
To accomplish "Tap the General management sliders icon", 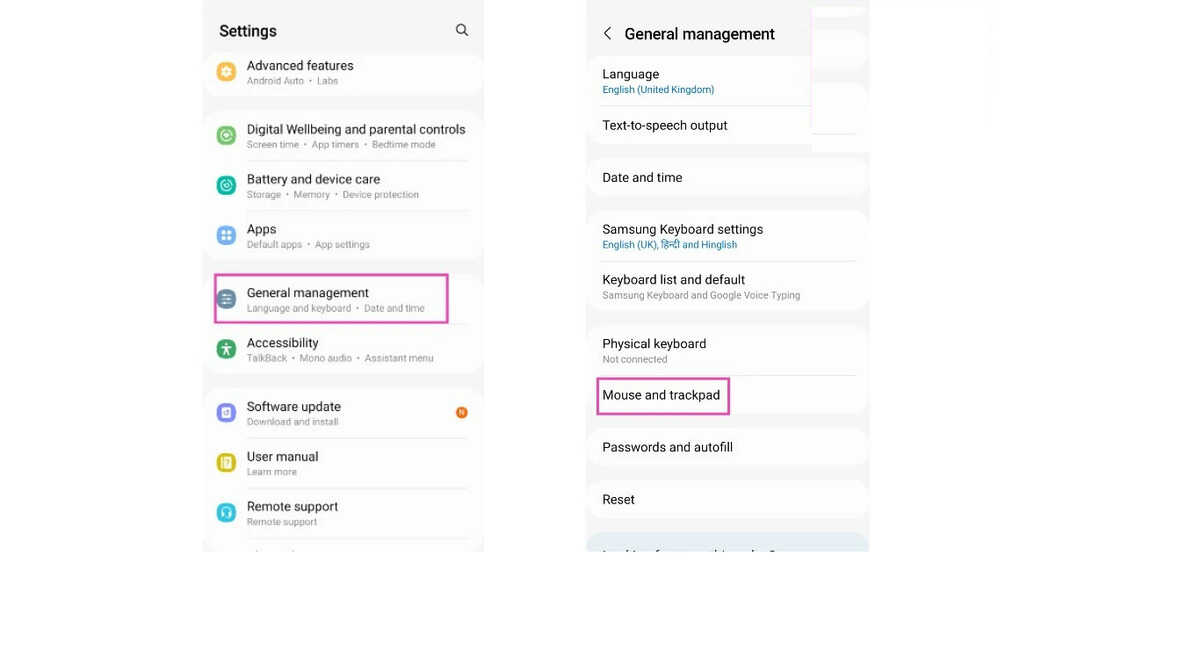I will pyautogui.click(x=227, y=299).
